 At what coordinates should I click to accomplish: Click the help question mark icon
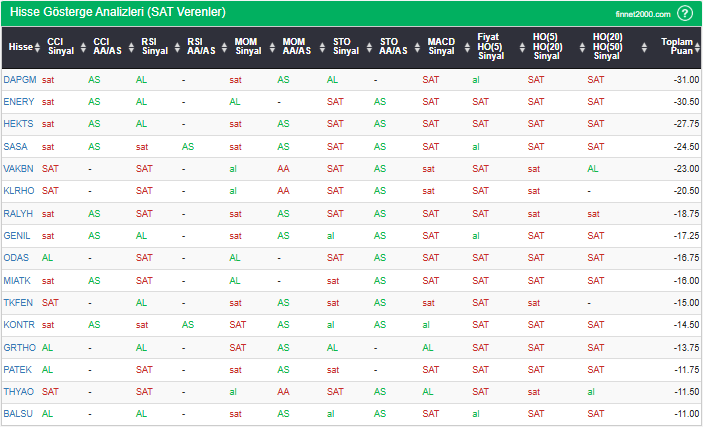click(x=685, y=13)
